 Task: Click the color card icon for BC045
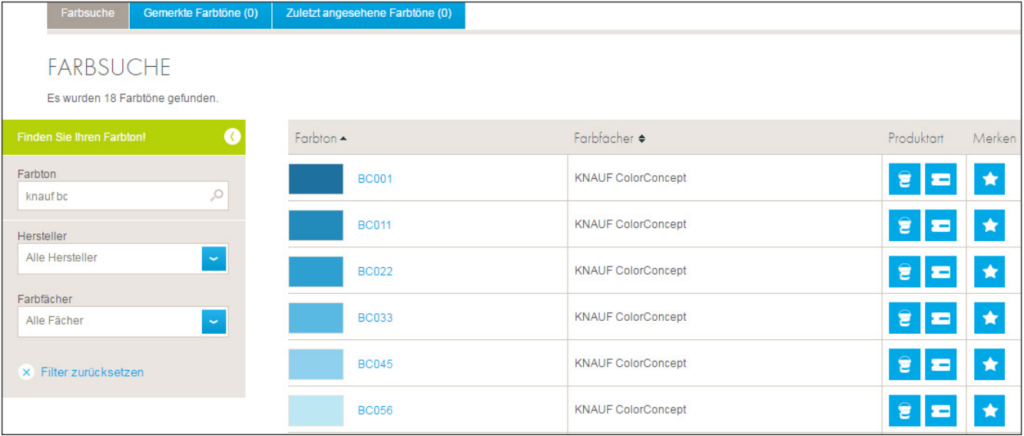click(941, 364)
